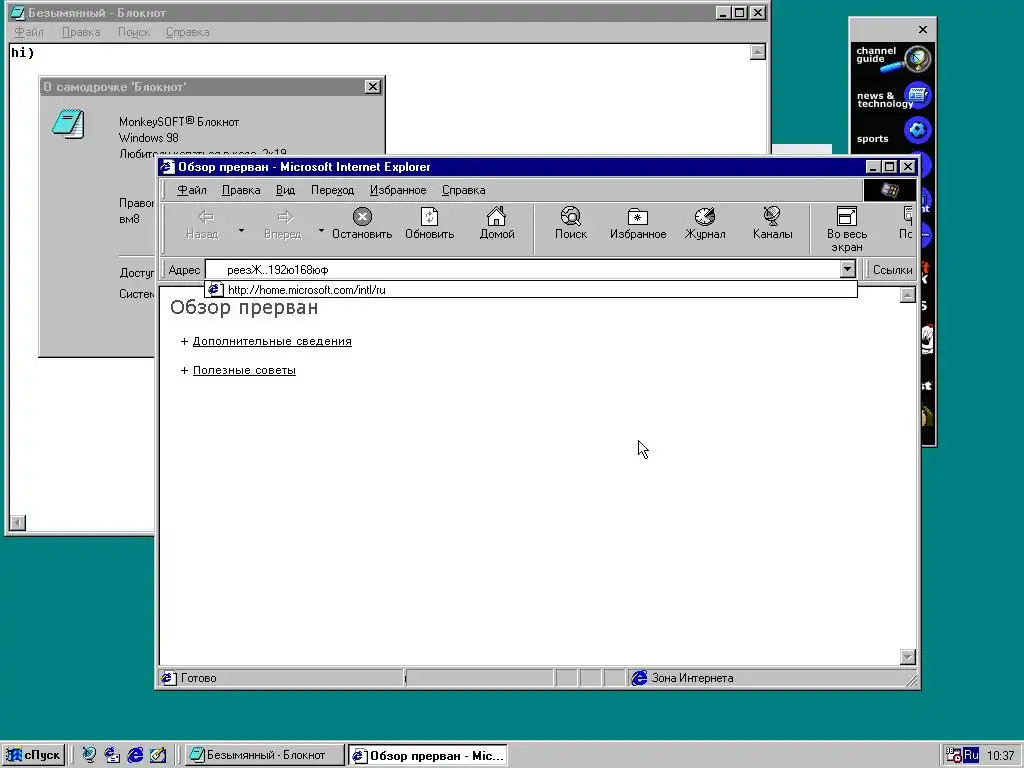Switch to Безымянный - Блокнот taskbar button
The image size is (1024, 768).
click(264, 755)
